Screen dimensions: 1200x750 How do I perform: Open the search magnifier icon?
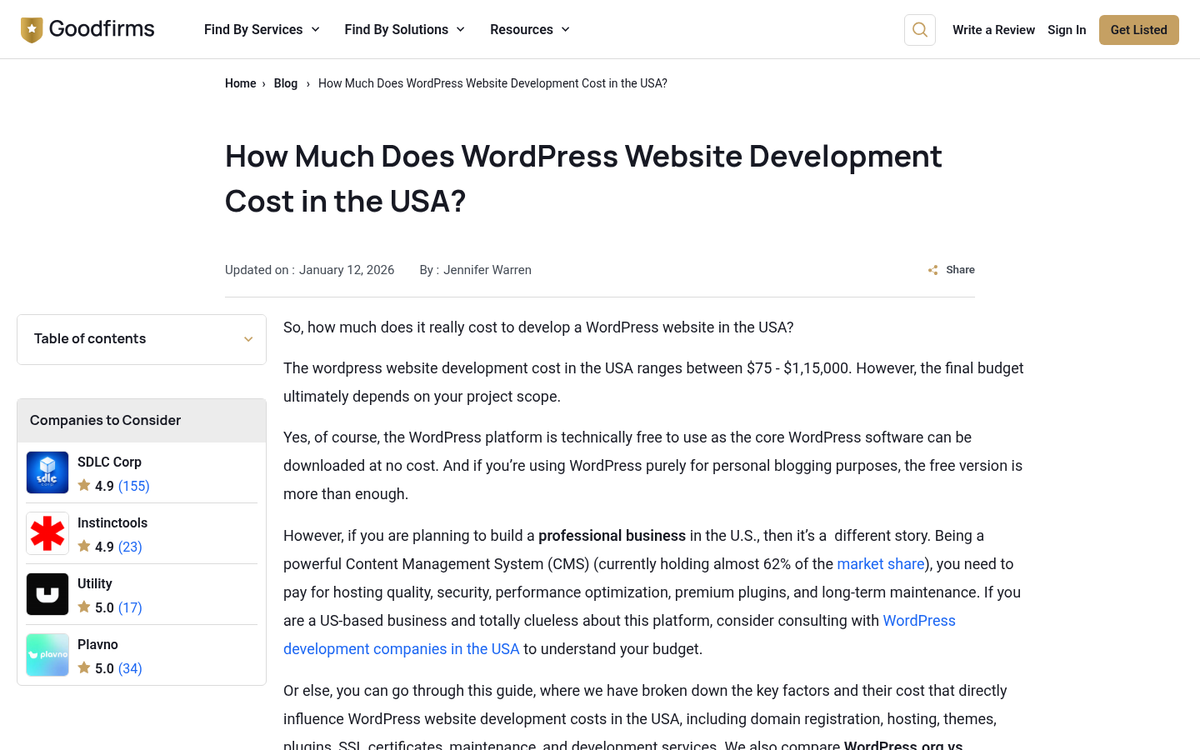(919, 29)
